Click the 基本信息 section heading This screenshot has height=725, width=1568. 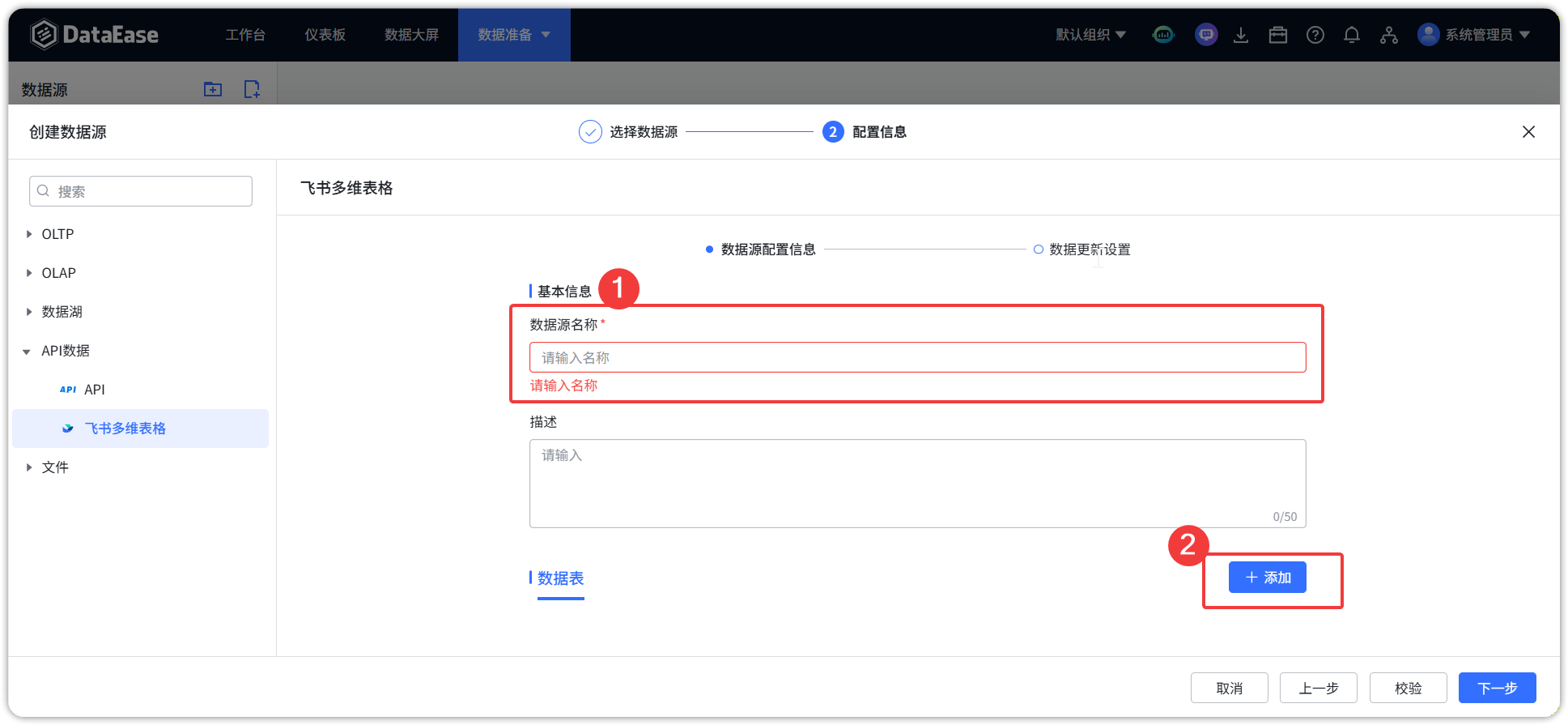click(x=564, y=292)
